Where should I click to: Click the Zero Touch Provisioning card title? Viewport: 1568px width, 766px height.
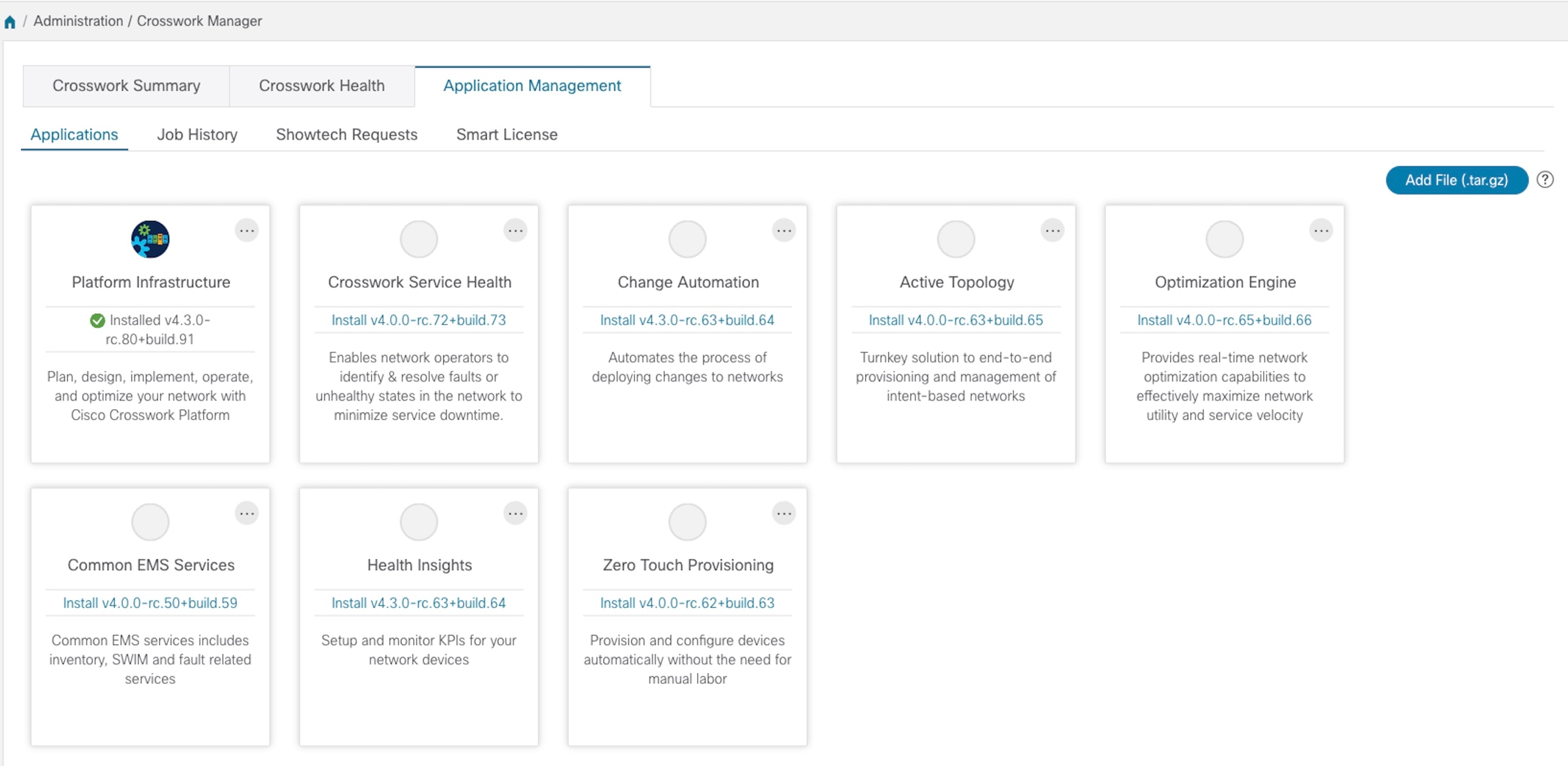pyautogui.click(x=688, y=565)
